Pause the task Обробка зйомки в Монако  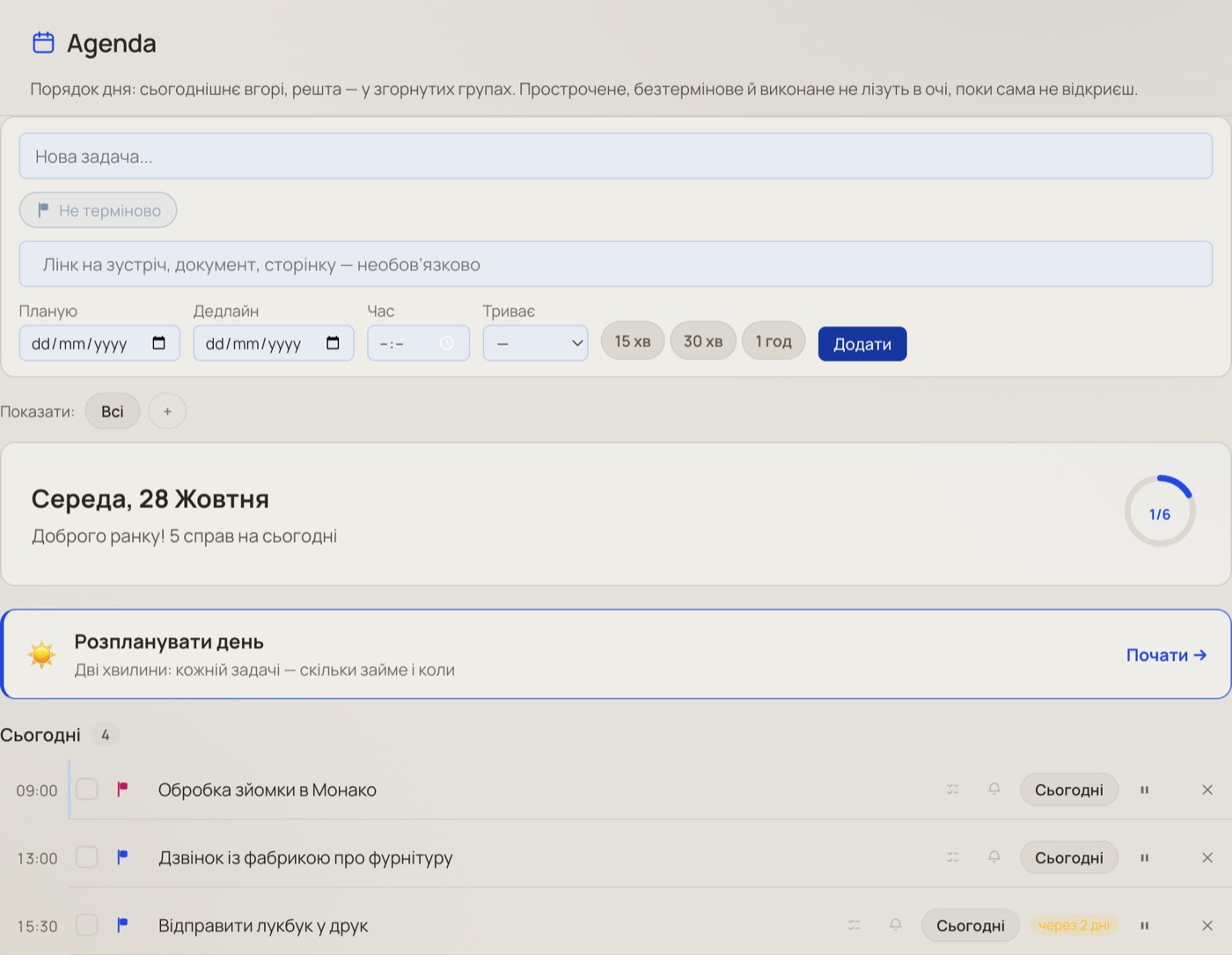[x=1145, y=790]
